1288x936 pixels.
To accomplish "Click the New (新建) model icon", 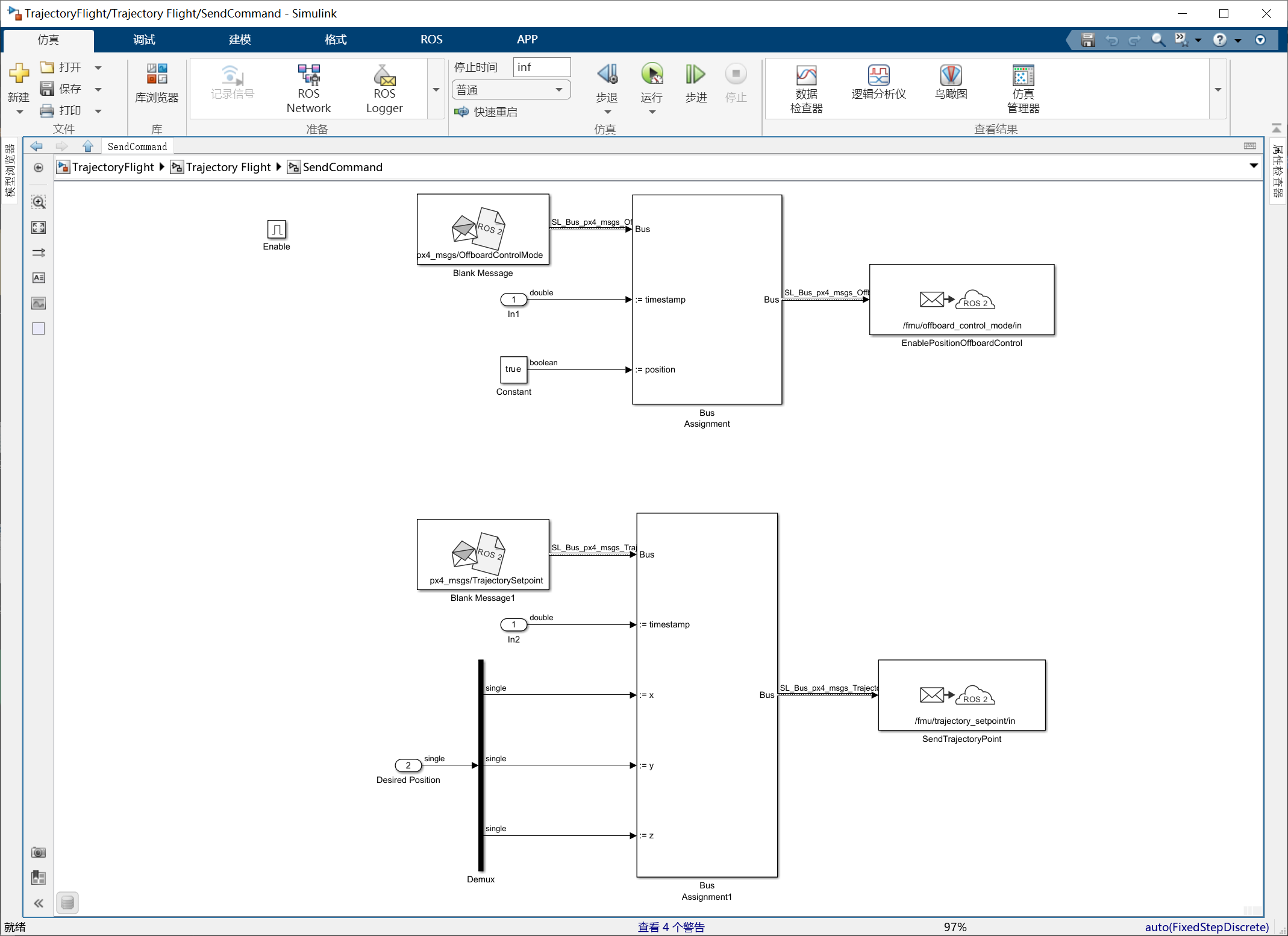I will tap(19, 74).
